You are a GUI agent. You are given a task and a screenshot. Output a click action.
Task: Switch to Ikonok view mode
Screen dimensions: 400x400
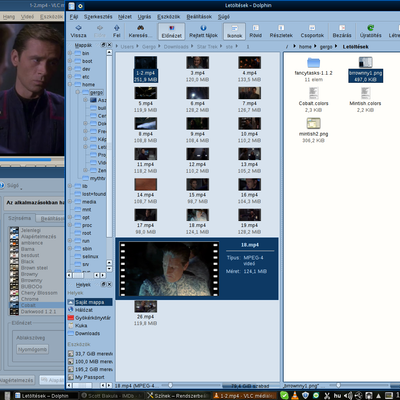tap(234, 31)
